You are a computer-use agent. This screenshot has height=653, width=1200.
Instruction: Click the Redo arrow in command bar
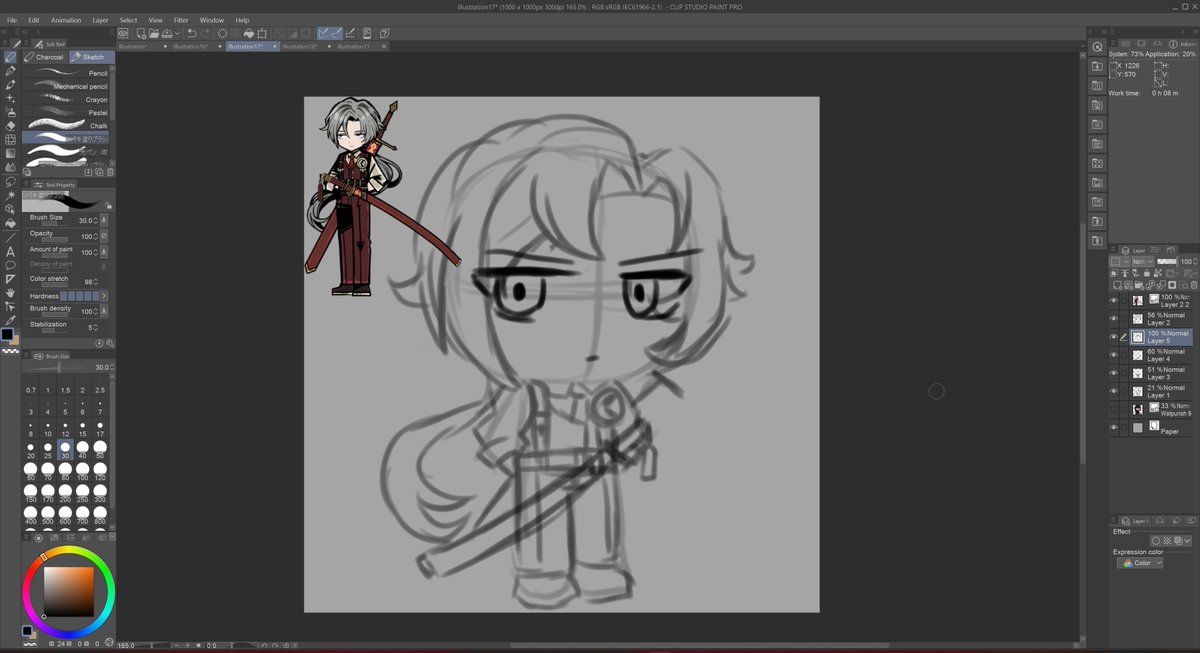tap(205, 33)
